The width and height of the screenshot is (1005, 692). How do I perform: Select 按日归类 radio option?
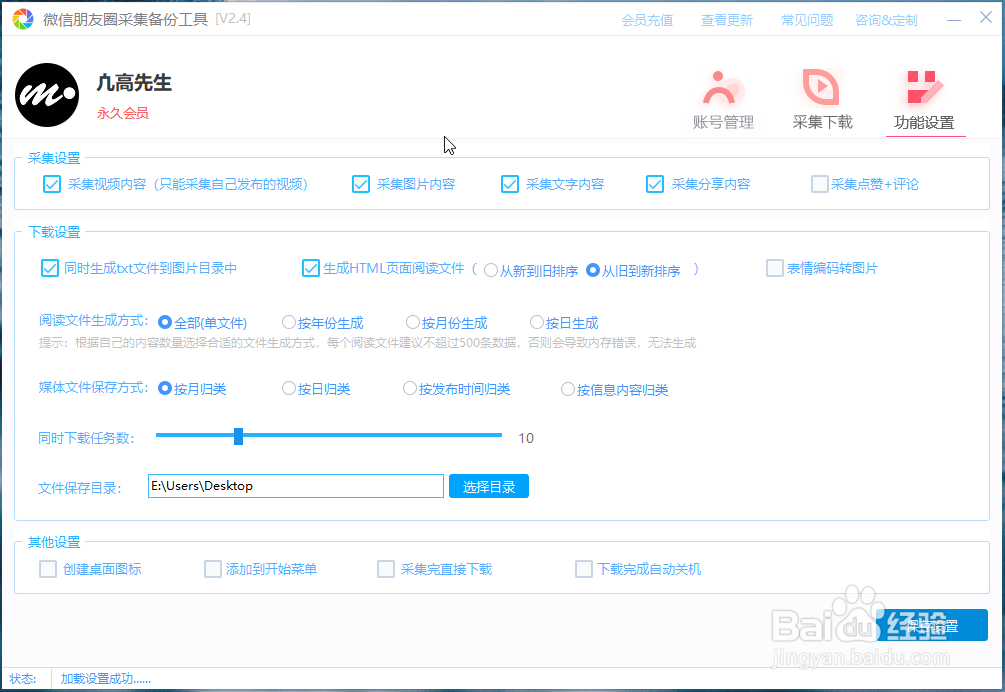tap(289, 388)
